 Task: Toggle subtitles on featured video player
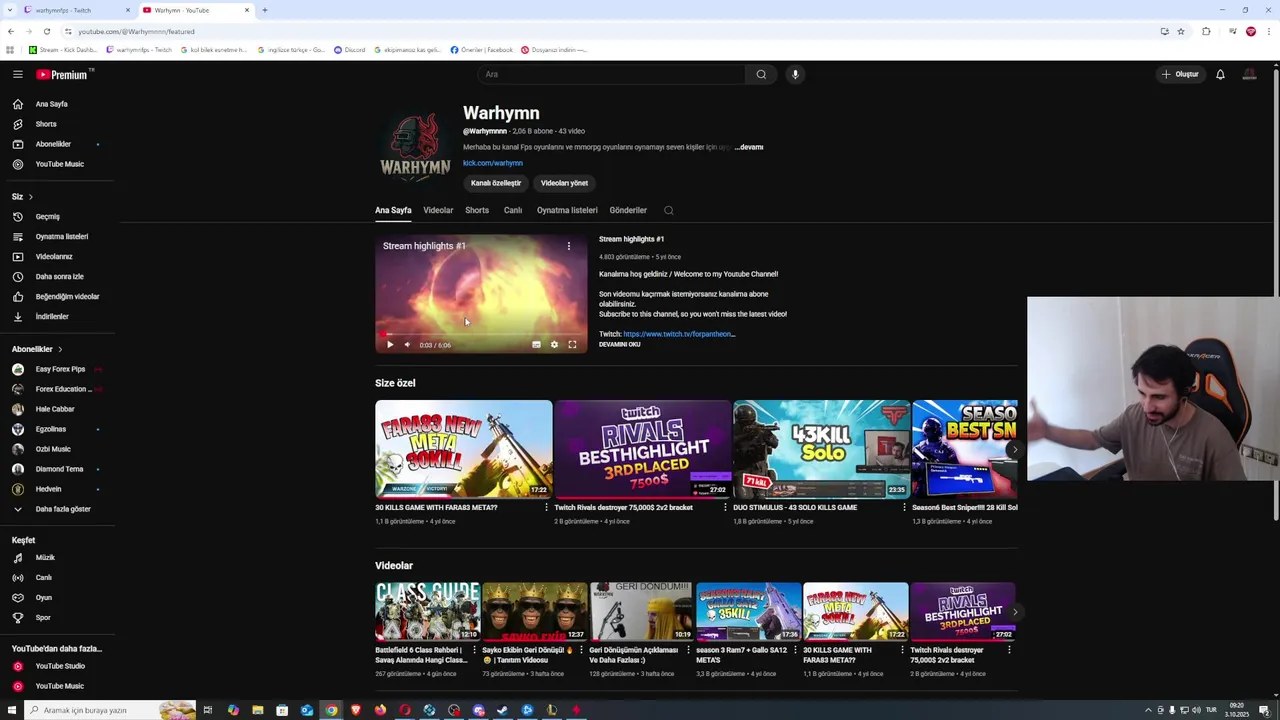(x=536, y=345)
